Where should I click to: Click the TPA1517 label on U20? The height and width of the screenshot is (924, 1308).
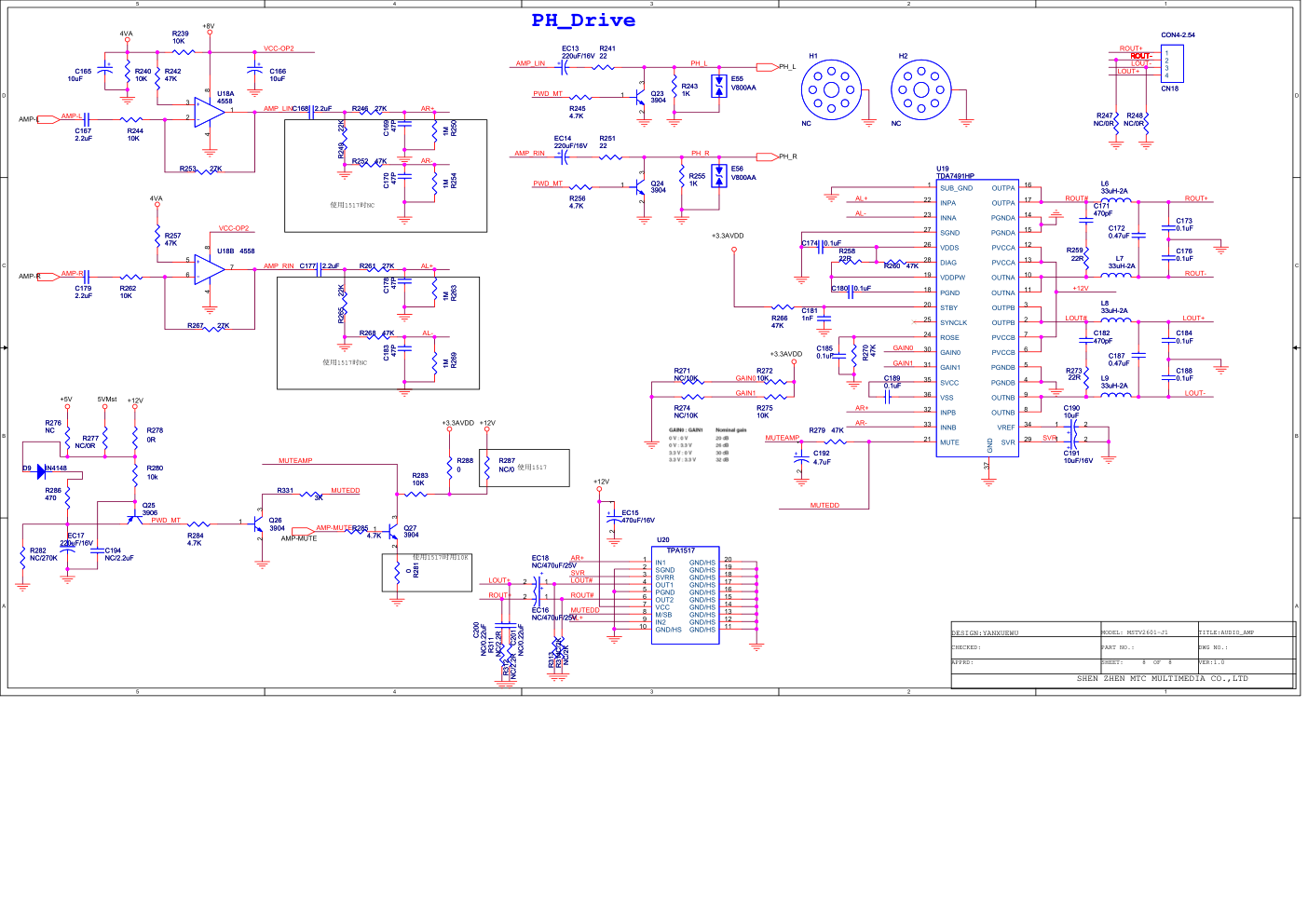pyautogui.click(x=680, y=550)
